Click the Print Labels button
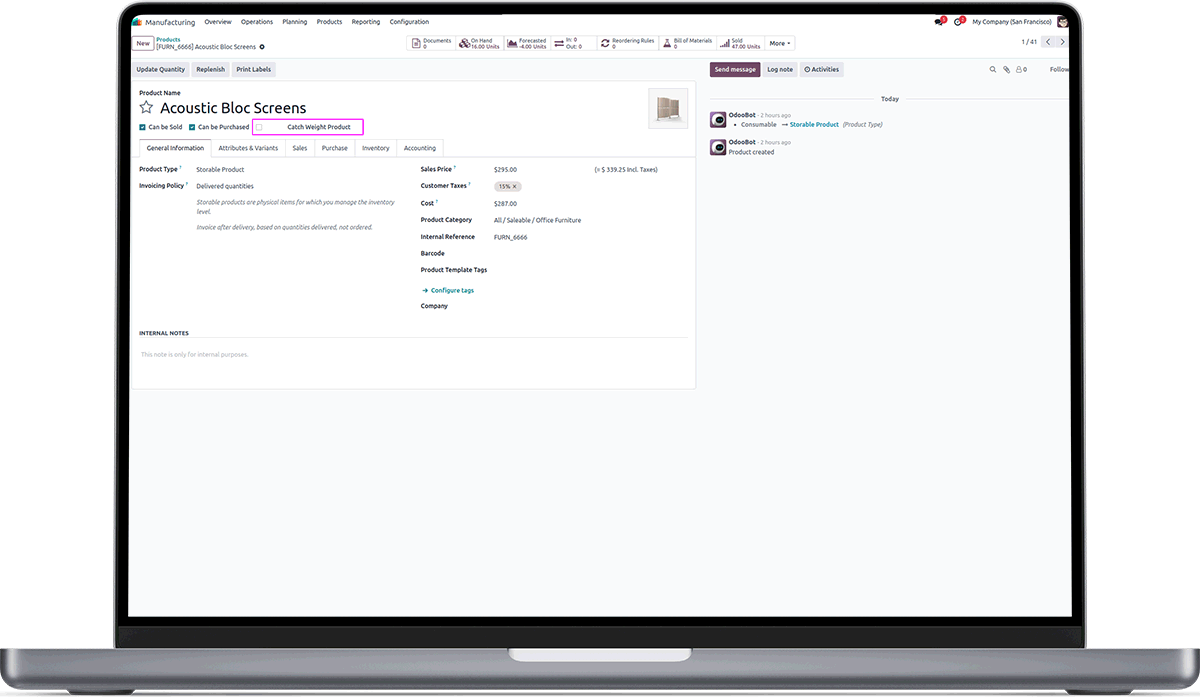The height and width of the screenshot is (697, 1200). click(253, 70)
